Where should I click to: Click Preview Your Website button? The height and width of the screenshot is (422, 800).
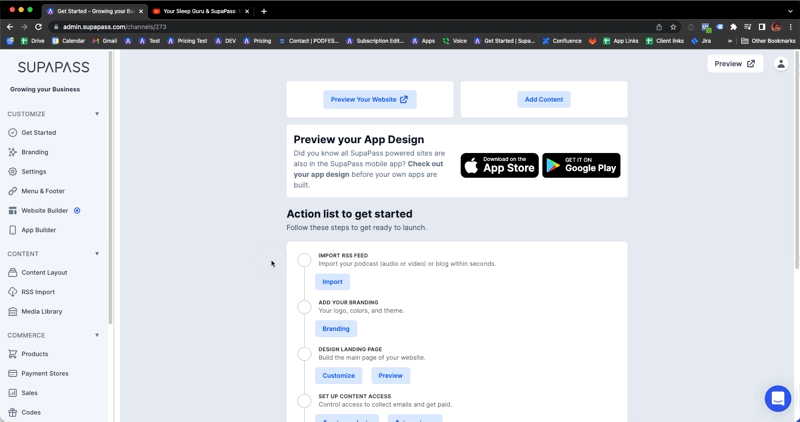pyautogui.click(x=370, y=100)
